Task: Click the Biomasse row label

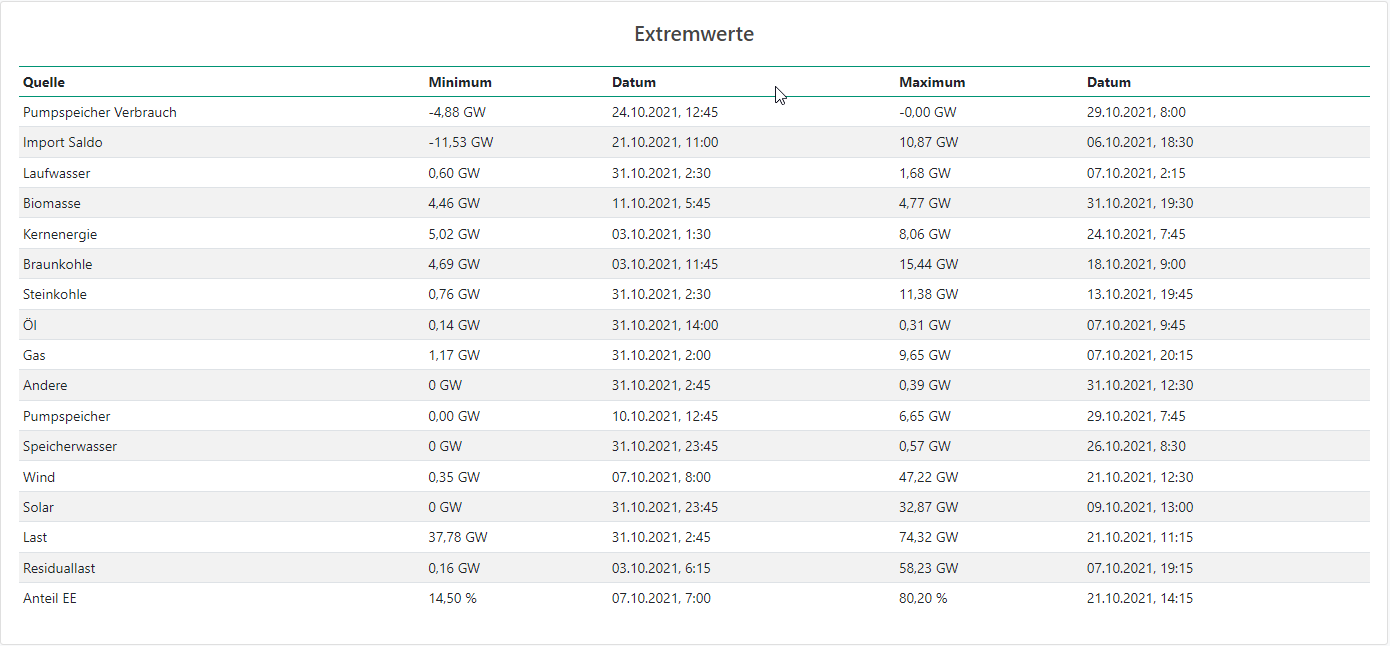Action: (52, 203)
